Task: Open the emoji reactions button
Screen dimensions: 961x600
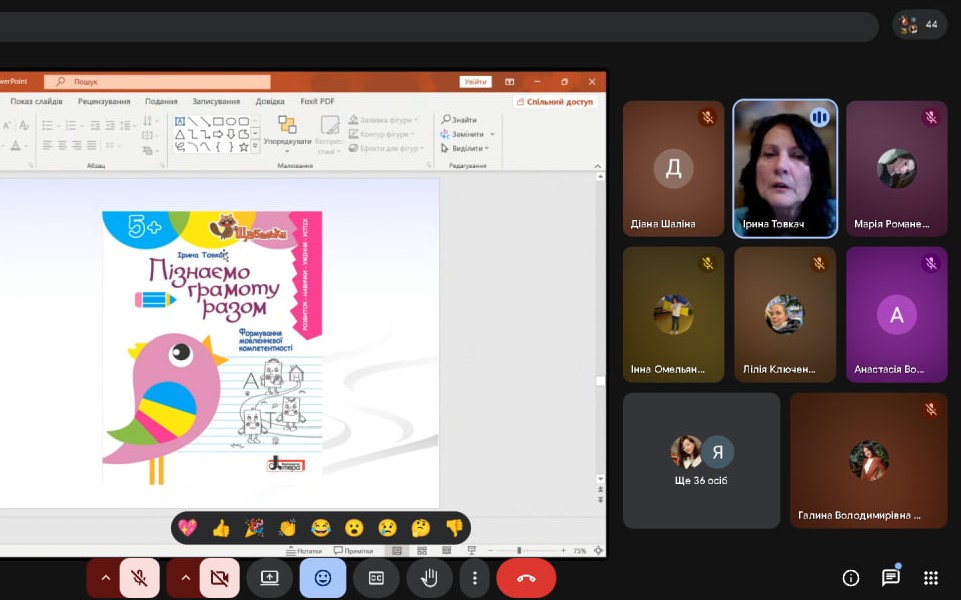Action: pos(323,578)
